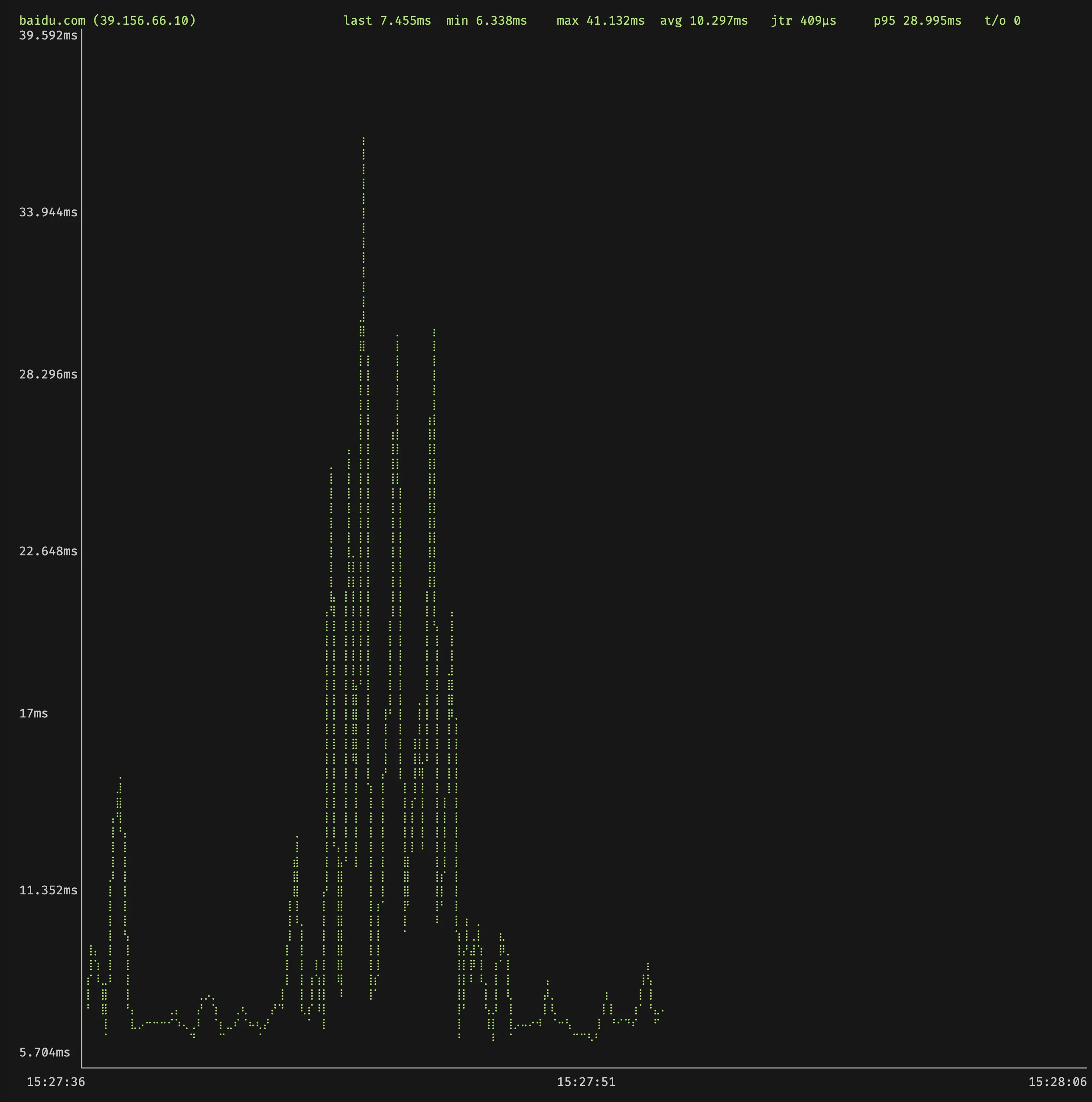Click the t/o 0 timeout counter
The image size is (1092, 1102).
pos(1002,21)
